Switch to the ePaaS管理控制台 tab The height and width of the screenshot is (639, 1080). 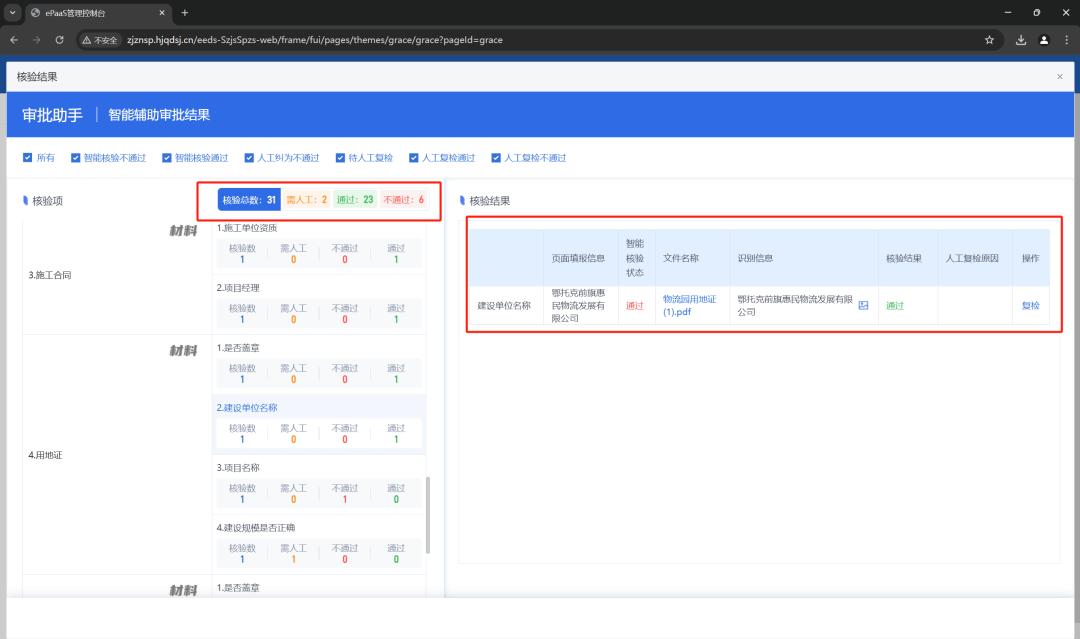coord(90,12)
